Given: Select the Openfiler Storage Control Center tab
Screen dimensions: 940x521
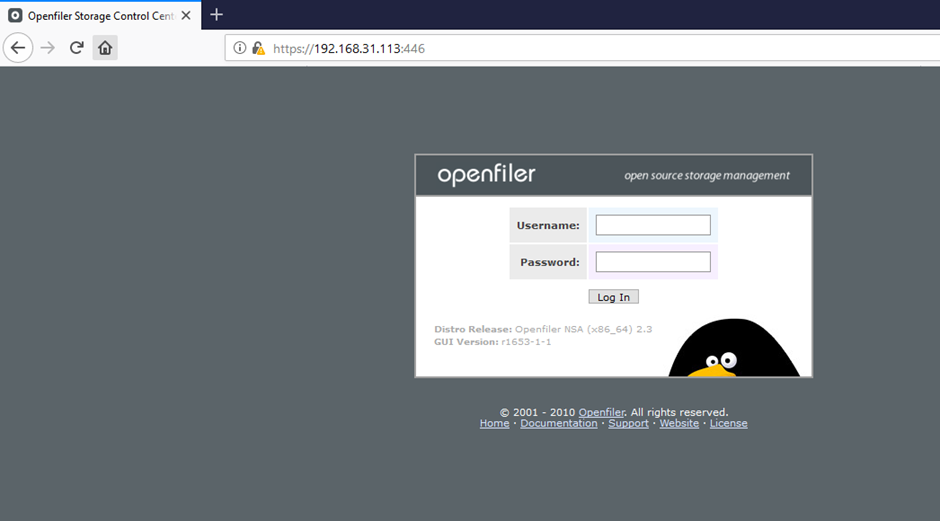Looking at the screenshot, I should click(101, 16).
